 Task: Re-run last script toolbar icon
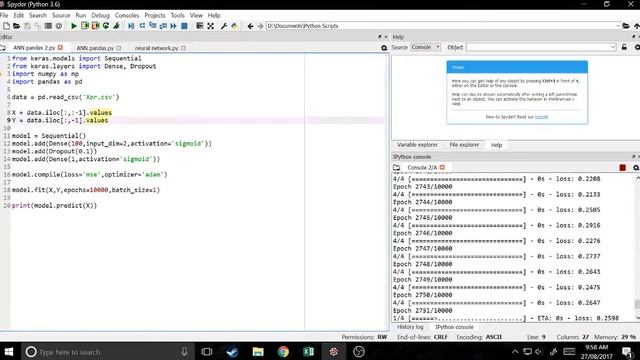pos(106,26)
